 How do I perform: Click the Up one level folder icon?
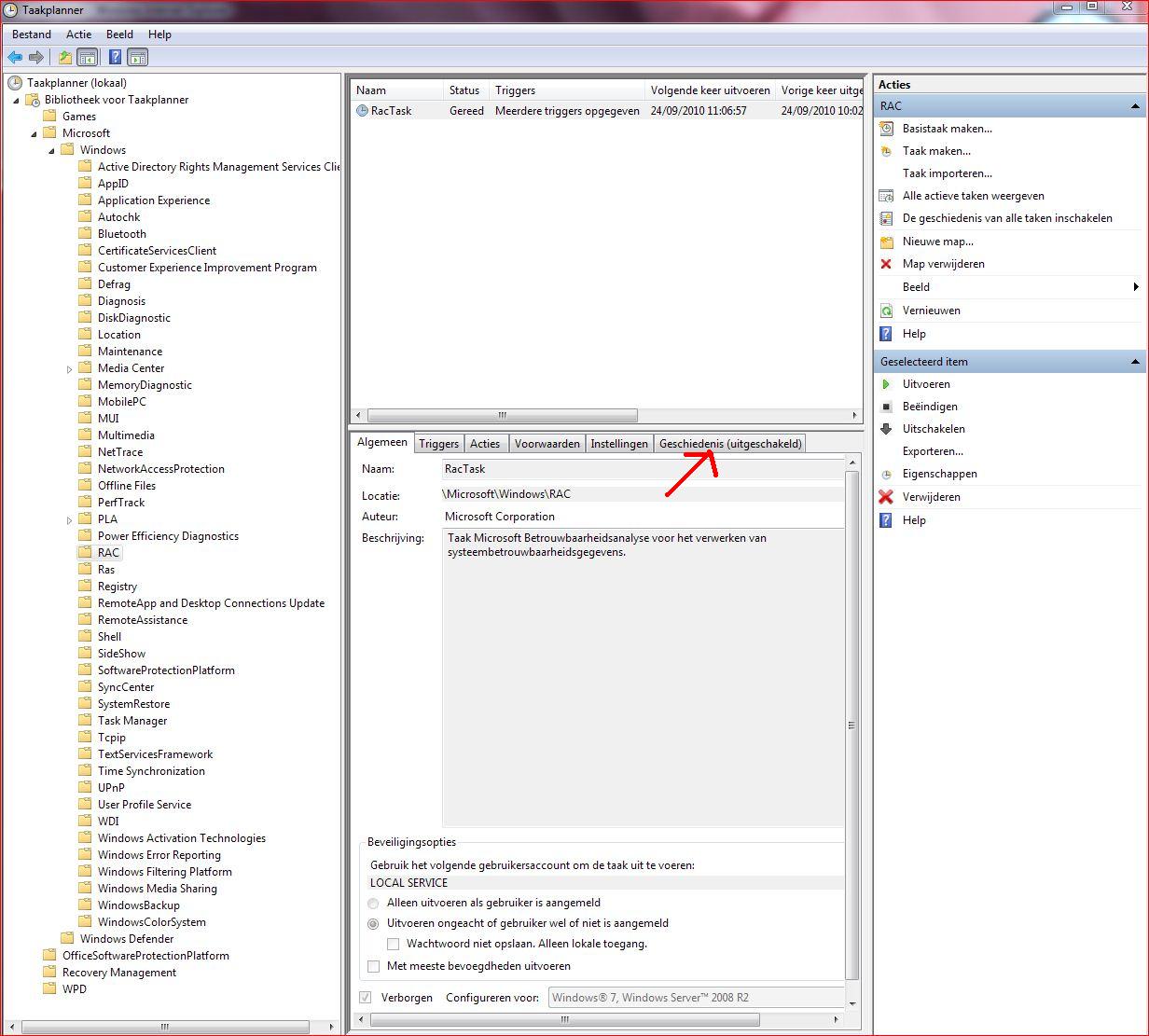click(65, 58)
